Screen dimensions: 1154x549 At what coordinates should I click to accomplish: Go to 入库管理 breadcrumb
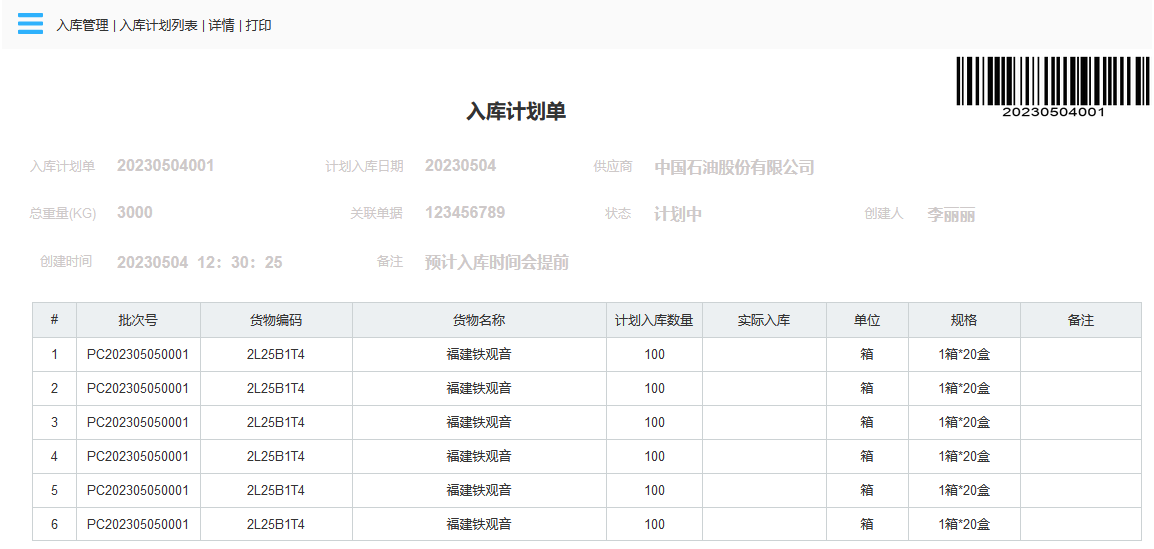(x=82, y=26)
